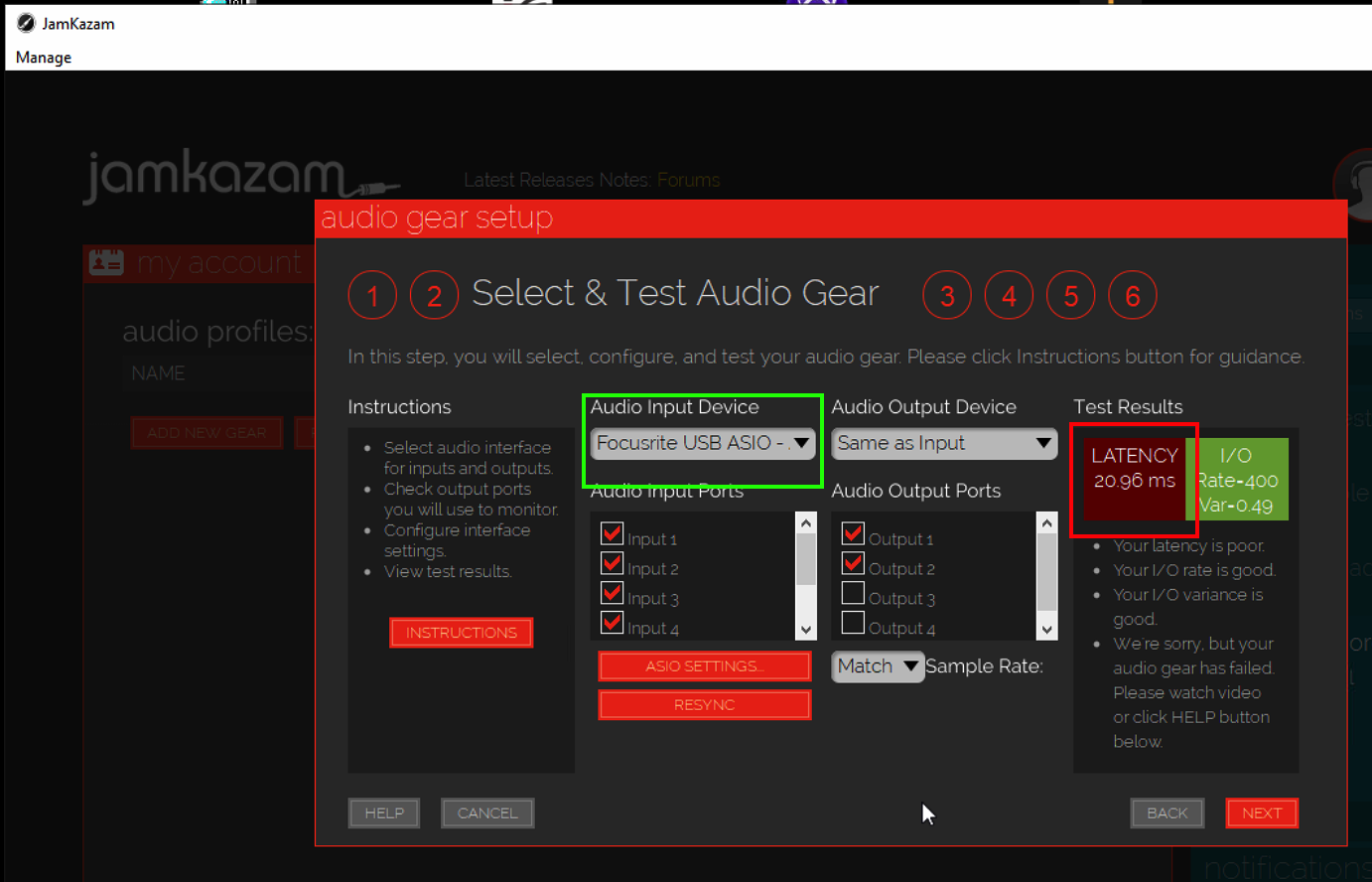Go BACK to previous setup step

point(1167,813)
